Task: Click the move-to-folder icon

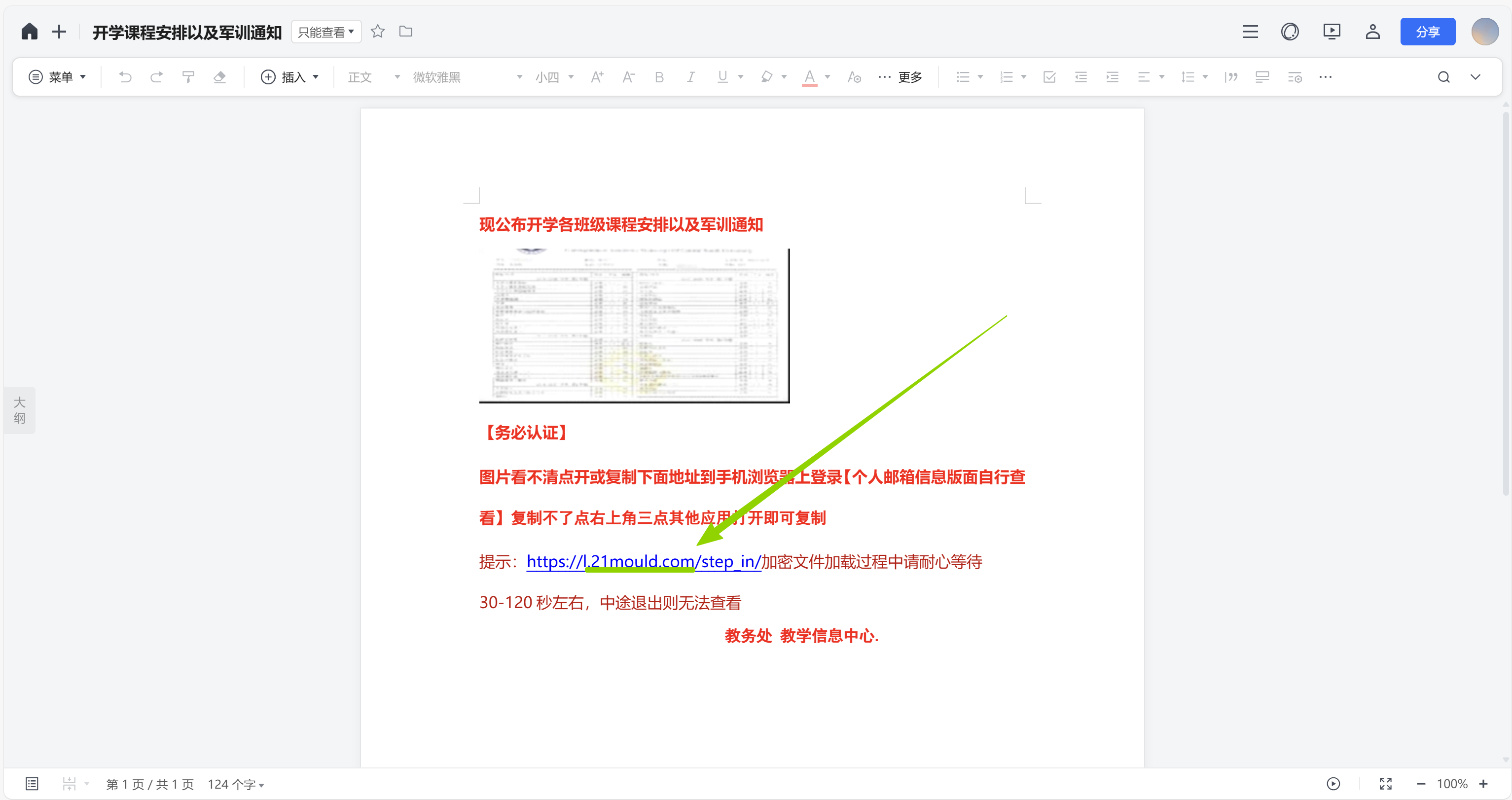Action: tap(405, 32)
